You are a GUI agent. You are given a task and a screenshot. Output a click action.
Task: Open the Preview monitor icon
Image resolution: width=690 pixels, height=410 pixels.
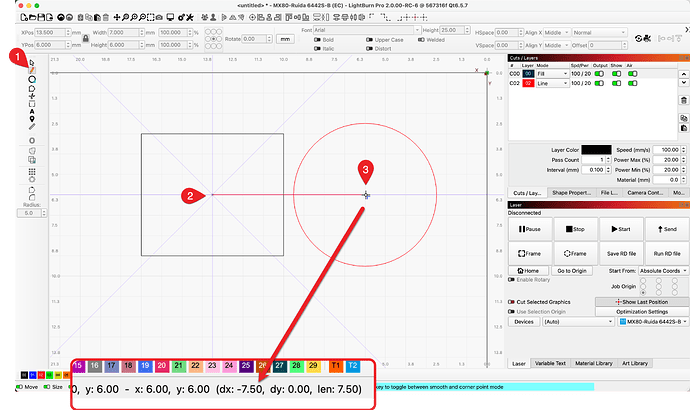(x=170, y=18)
